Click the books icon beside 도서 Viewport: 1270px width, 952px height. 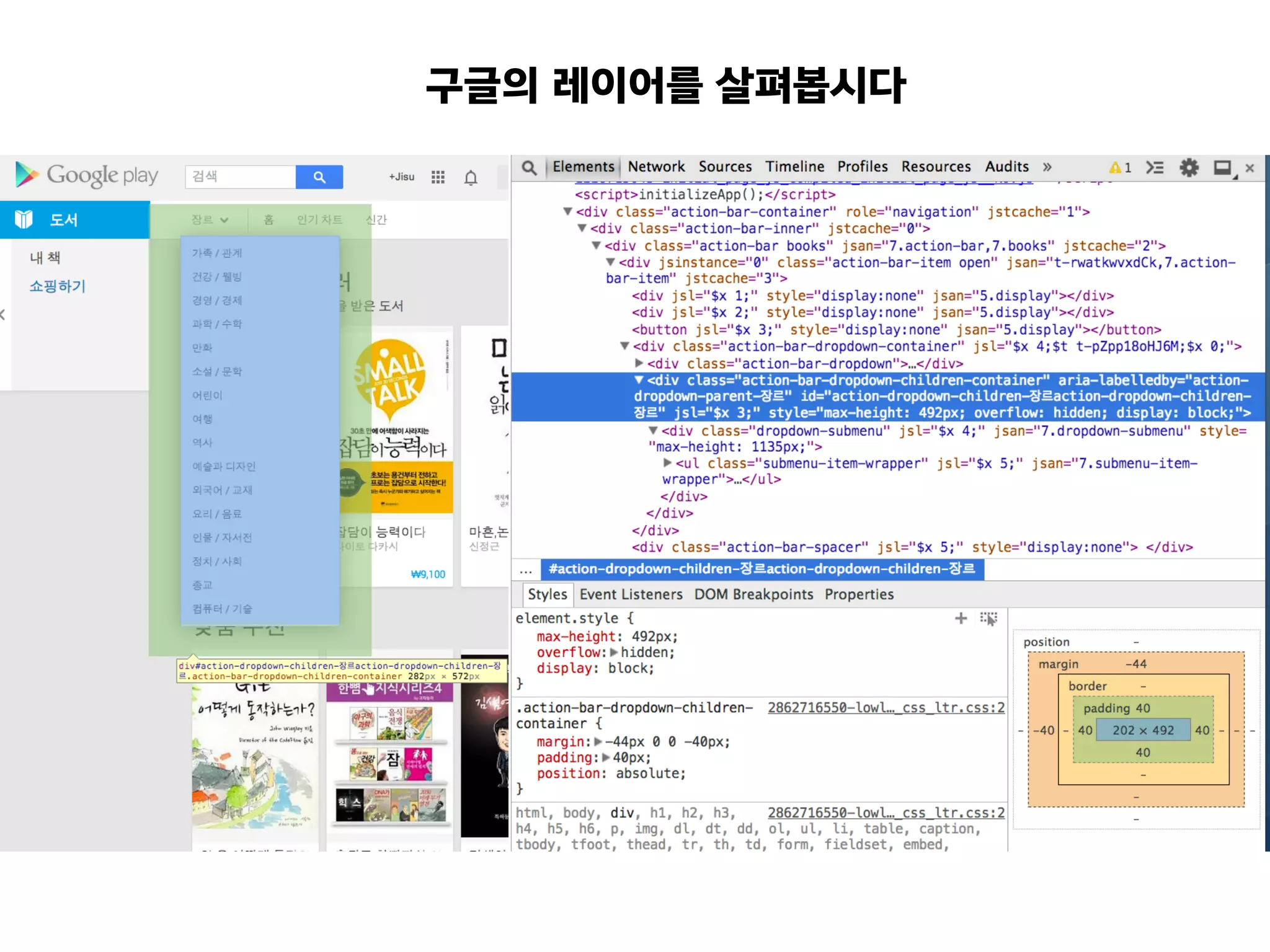tap(24, 219)
